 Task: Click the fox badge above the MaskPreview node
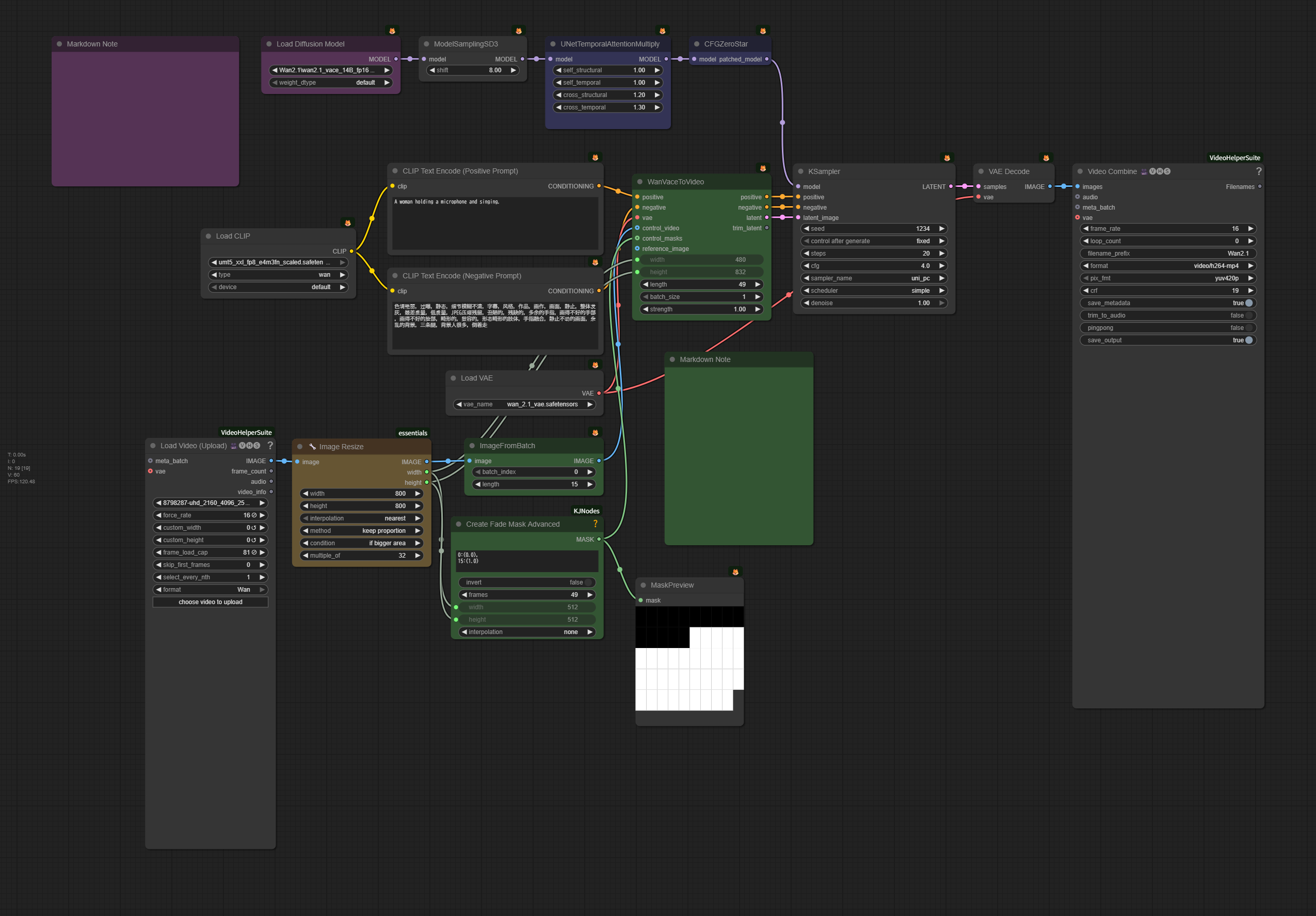tap(735, 572)
